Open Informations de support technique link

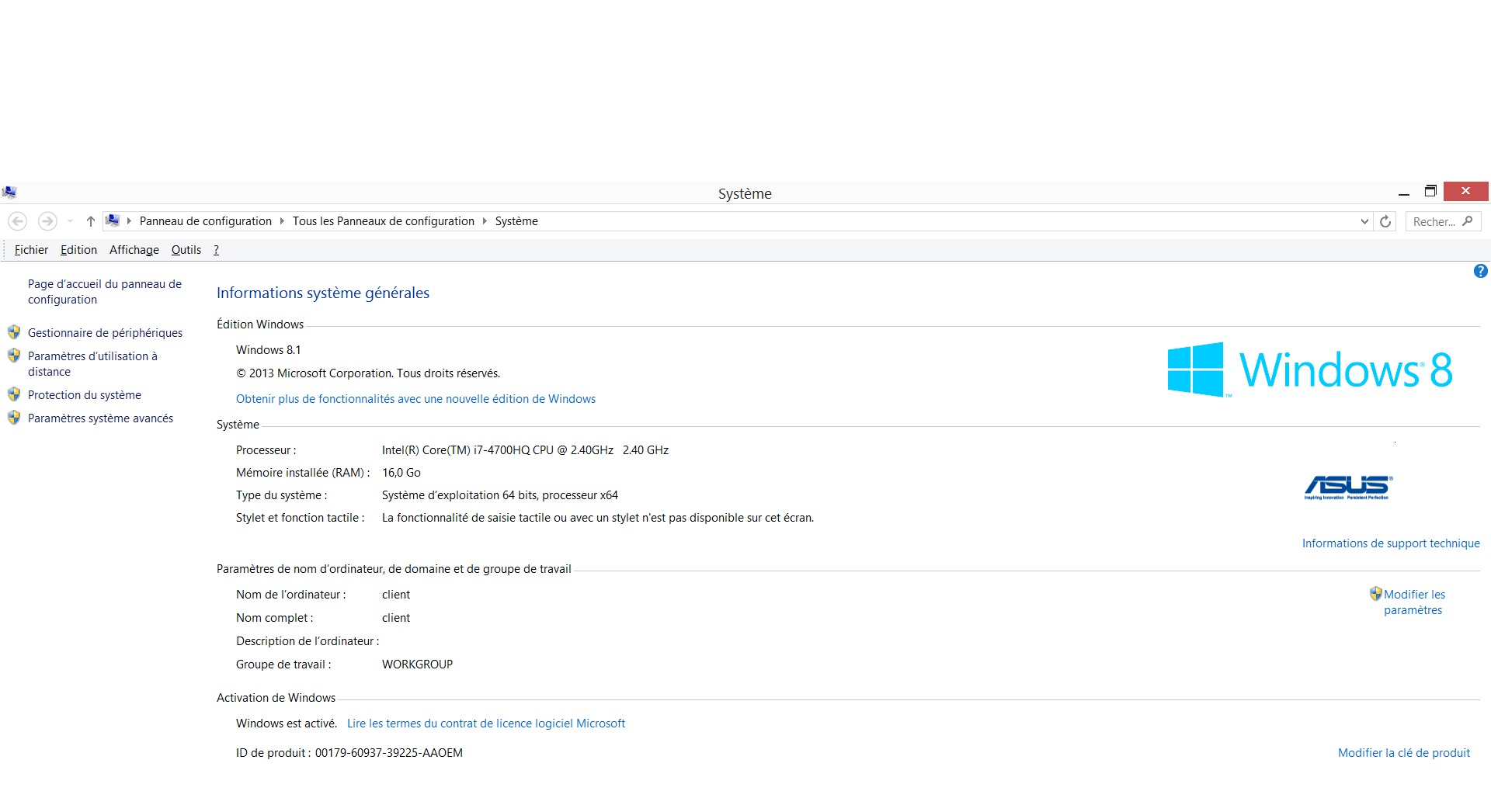click(x=1390, y=543)
